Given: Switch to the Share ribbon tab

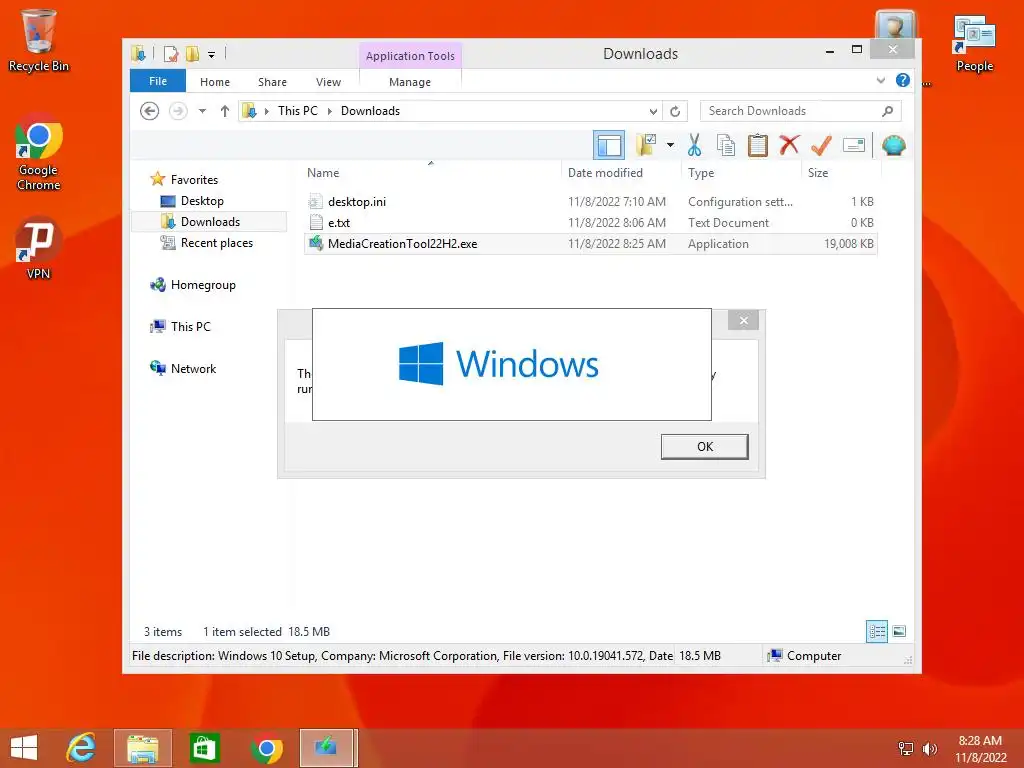Looking at the screenshot, I should 272,82.
